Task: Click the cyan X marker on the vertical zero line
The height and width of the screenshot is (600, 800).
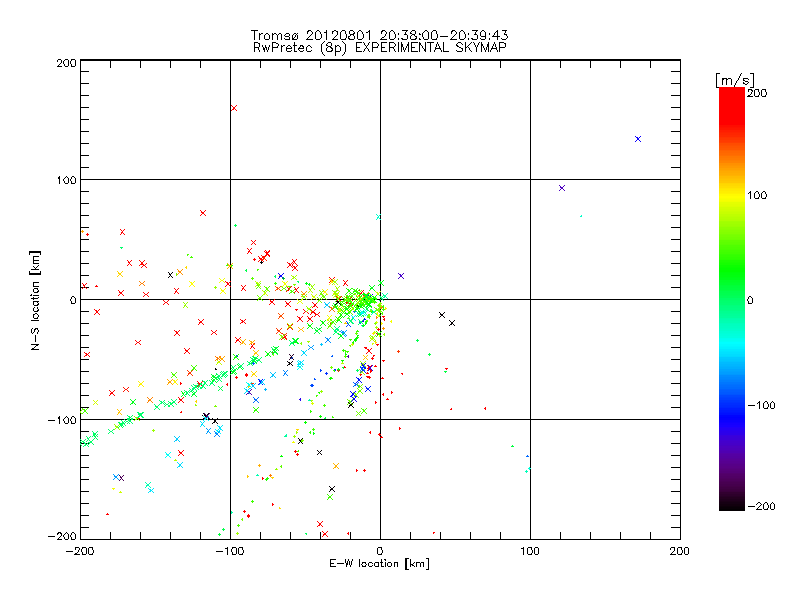Action: (379, 217)
